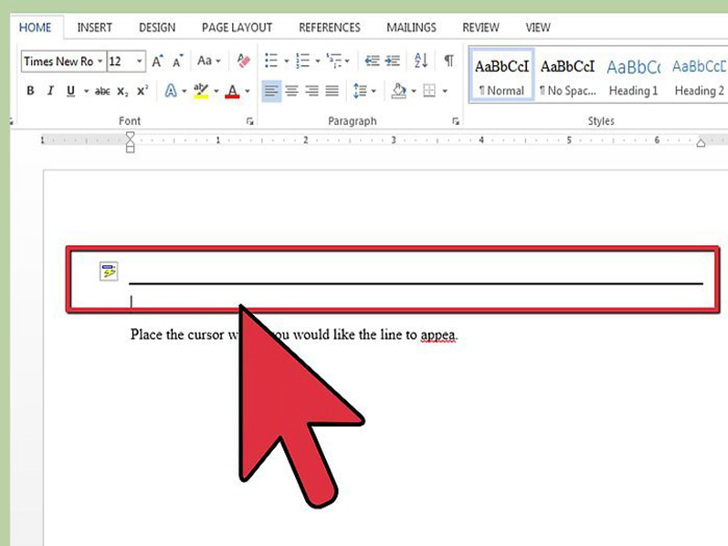Open Change Case menu
The height and width of the screenshot is (546, 728).
click(208, 61)
